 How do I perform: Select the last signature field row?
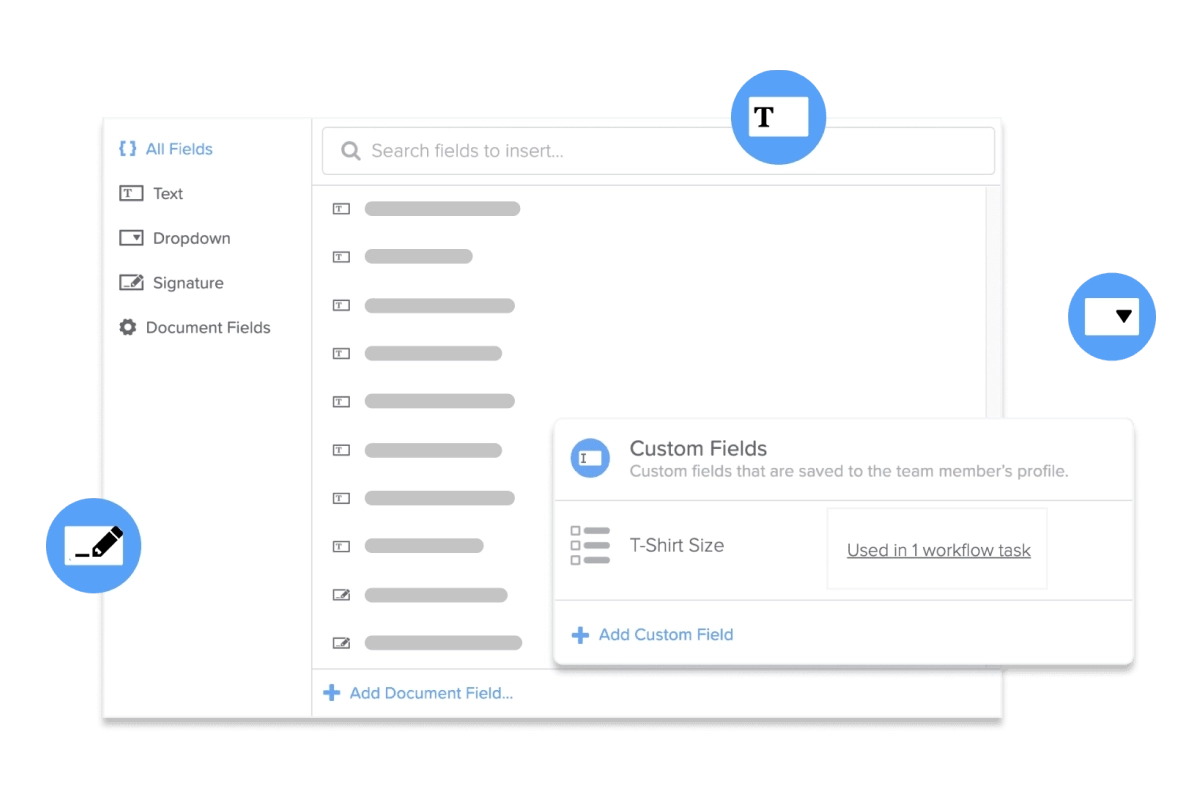(442, 643)
